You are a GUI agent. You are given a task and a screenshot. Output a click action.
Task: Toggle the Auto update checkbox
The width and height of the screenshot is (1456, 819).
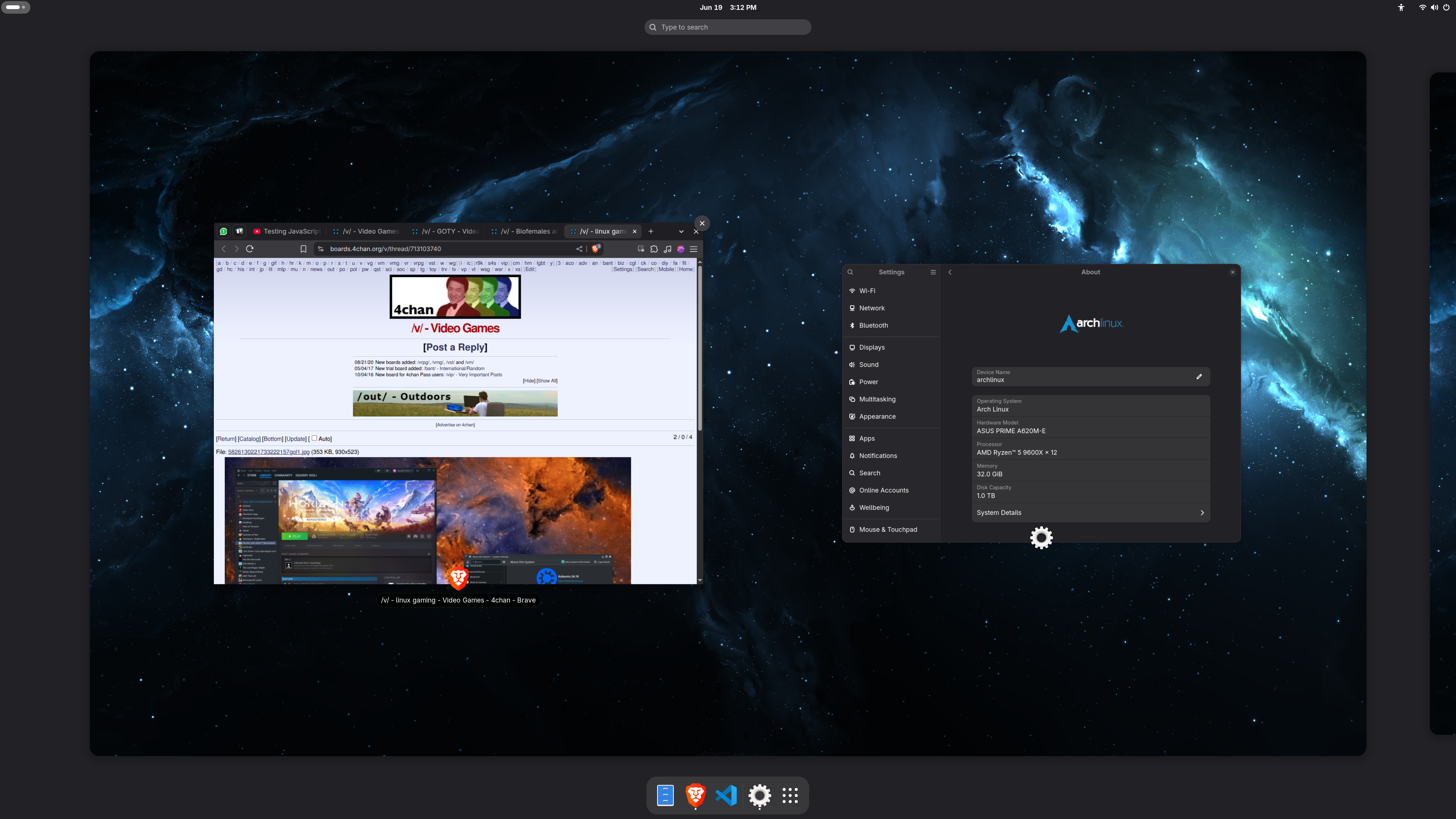314,438
